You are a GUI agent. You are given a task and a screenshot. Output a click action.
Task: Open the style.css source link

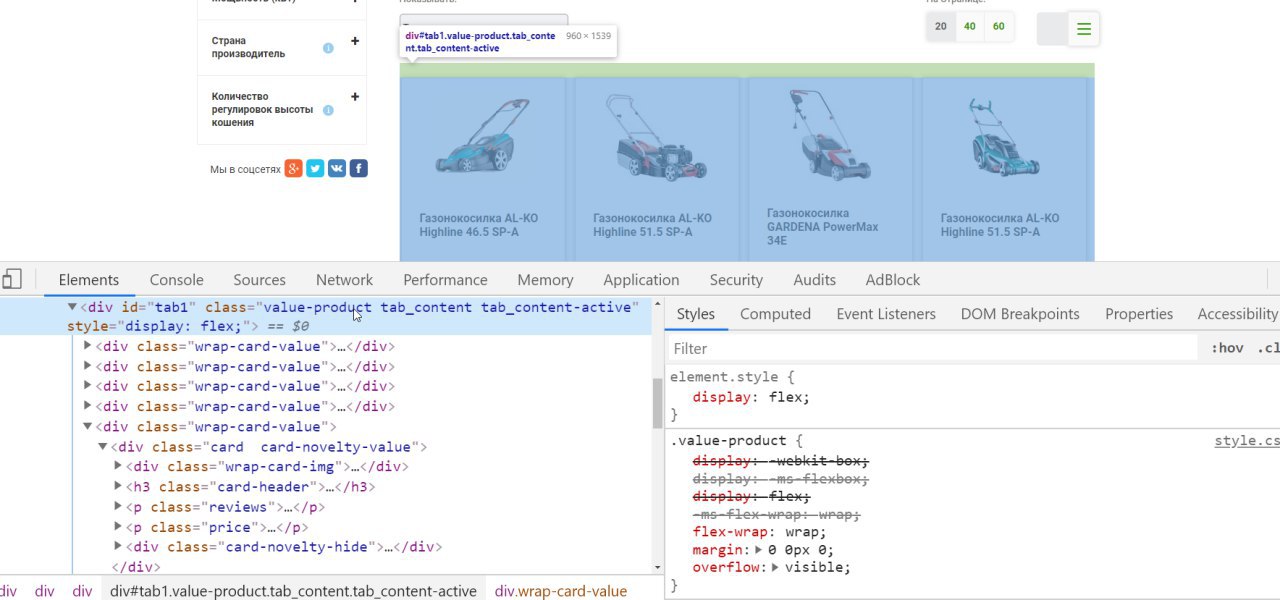[x=1247, y=440]
